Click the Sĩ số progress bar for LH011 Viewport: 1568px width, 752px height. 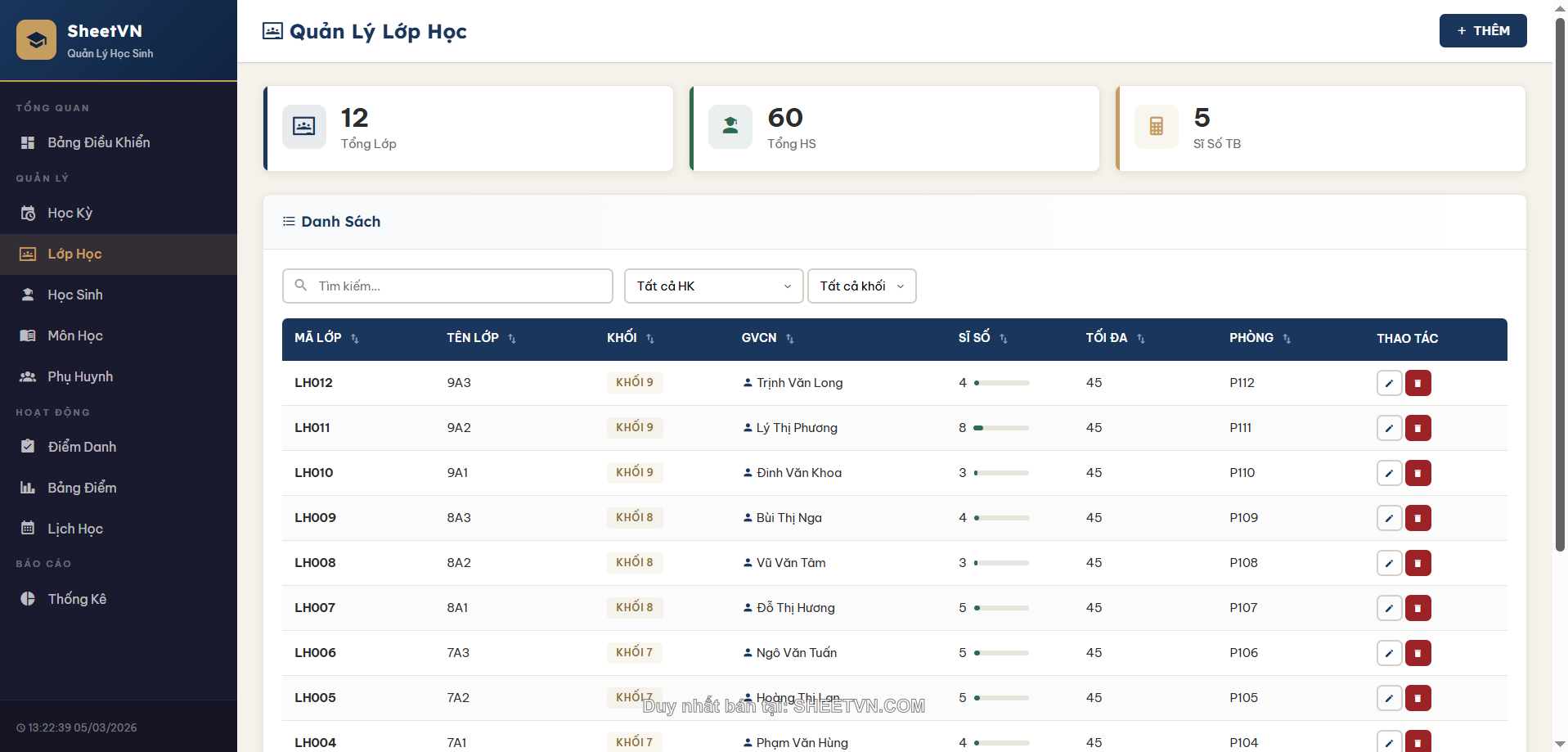pyautogui.click(x=1001, y=428)
